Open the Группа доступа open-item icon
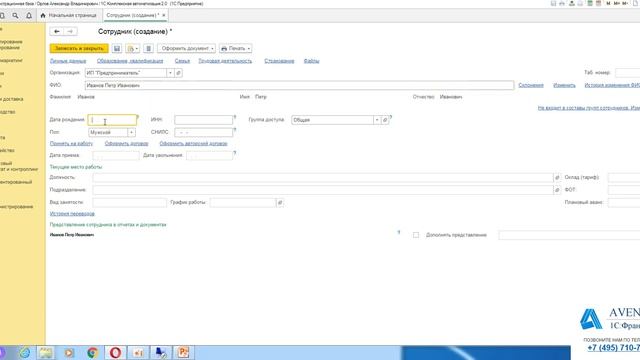 (384, 120)
